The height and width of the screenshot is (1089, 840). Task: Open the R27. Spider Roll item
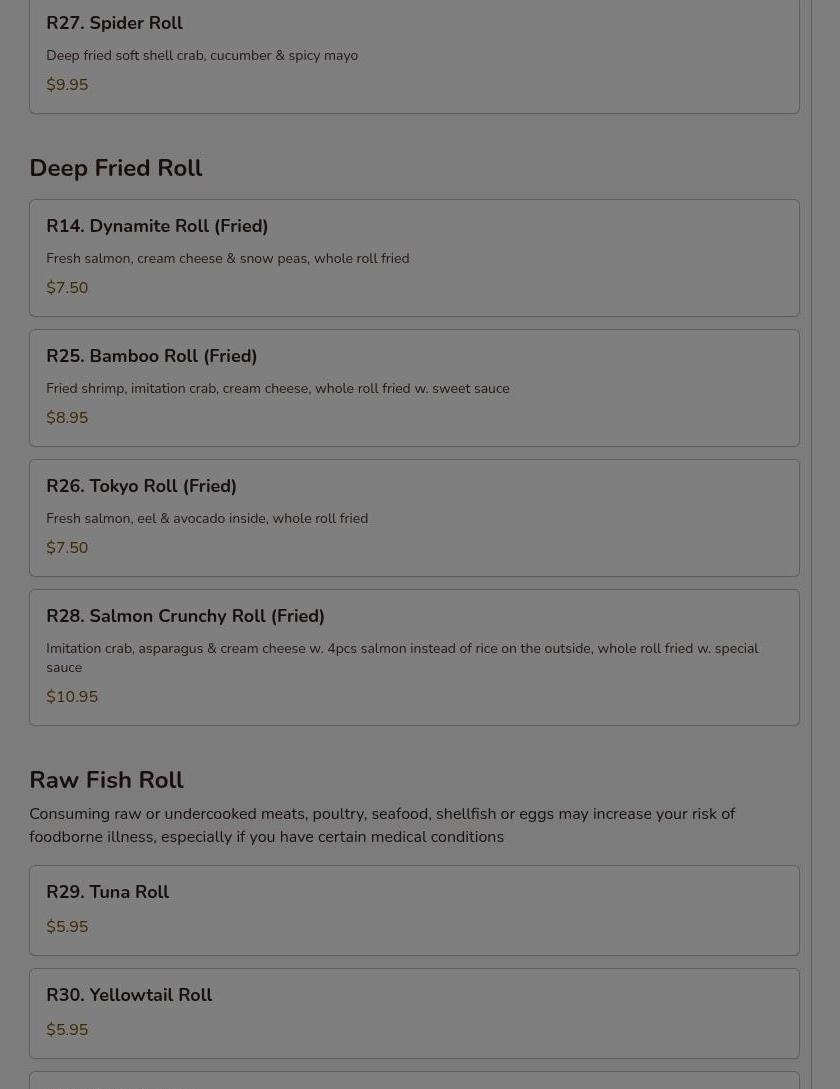pyautogui.click(x=414, y=56)
